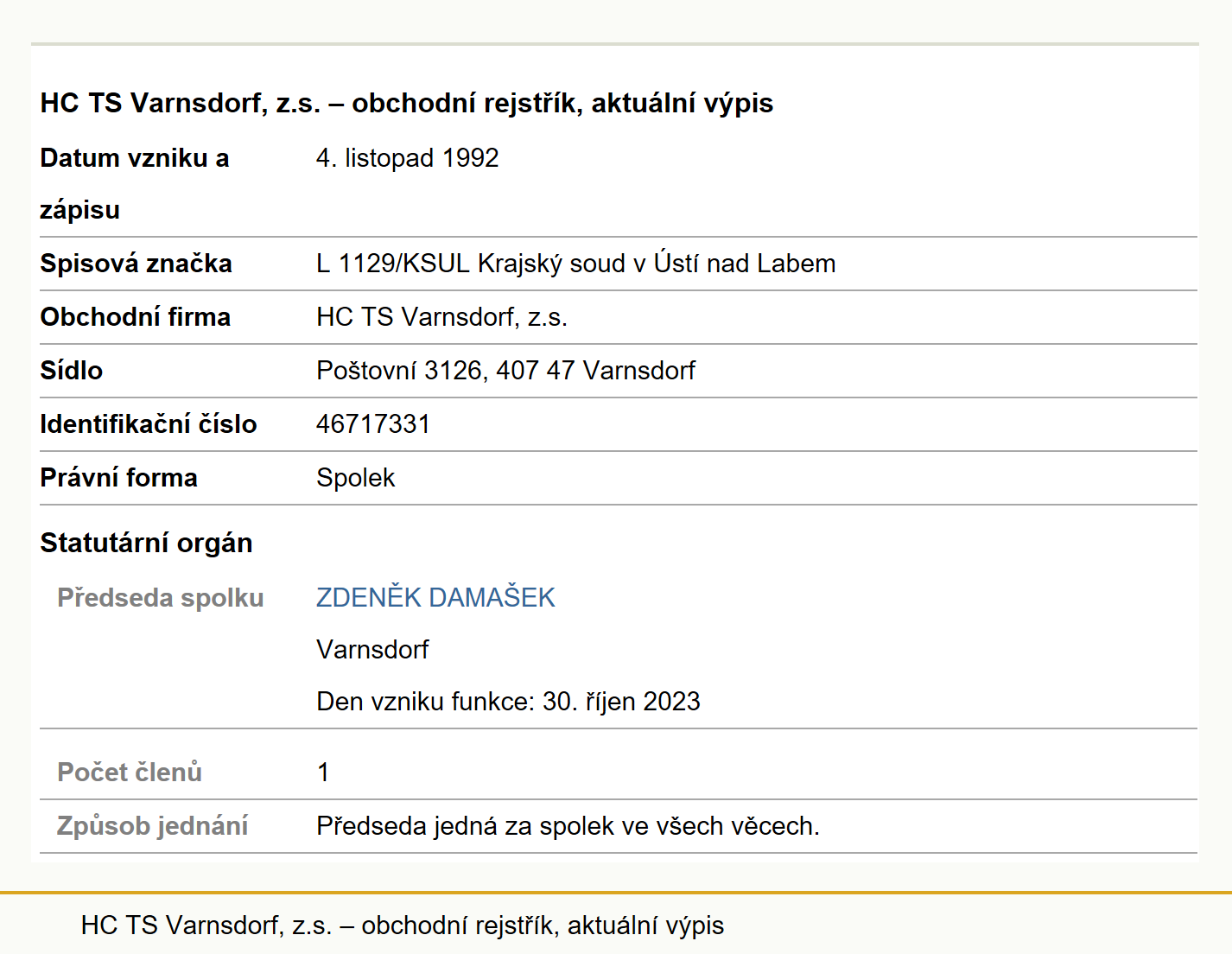1232x954 pixels.
Task: Click the bottom caption HC TS Varnsdorf aktuální výpis
Action: (x=403, y=925)
